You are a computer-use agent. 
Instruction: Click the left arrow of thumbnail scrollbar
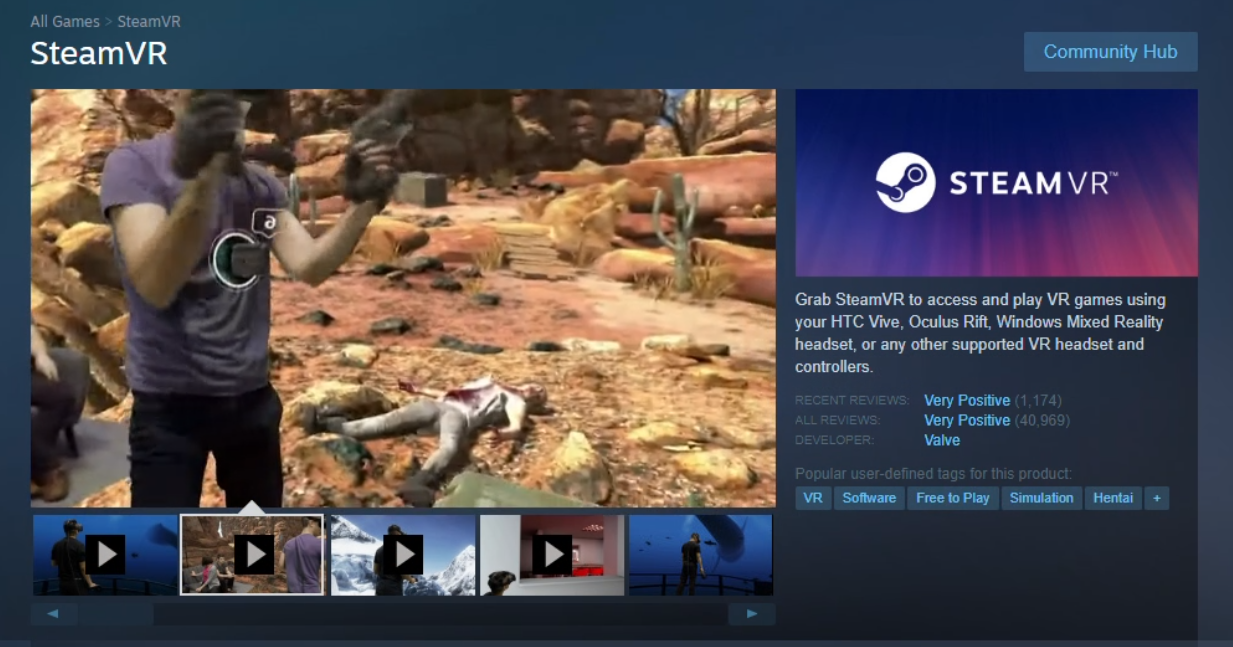(x=53, y=614)
